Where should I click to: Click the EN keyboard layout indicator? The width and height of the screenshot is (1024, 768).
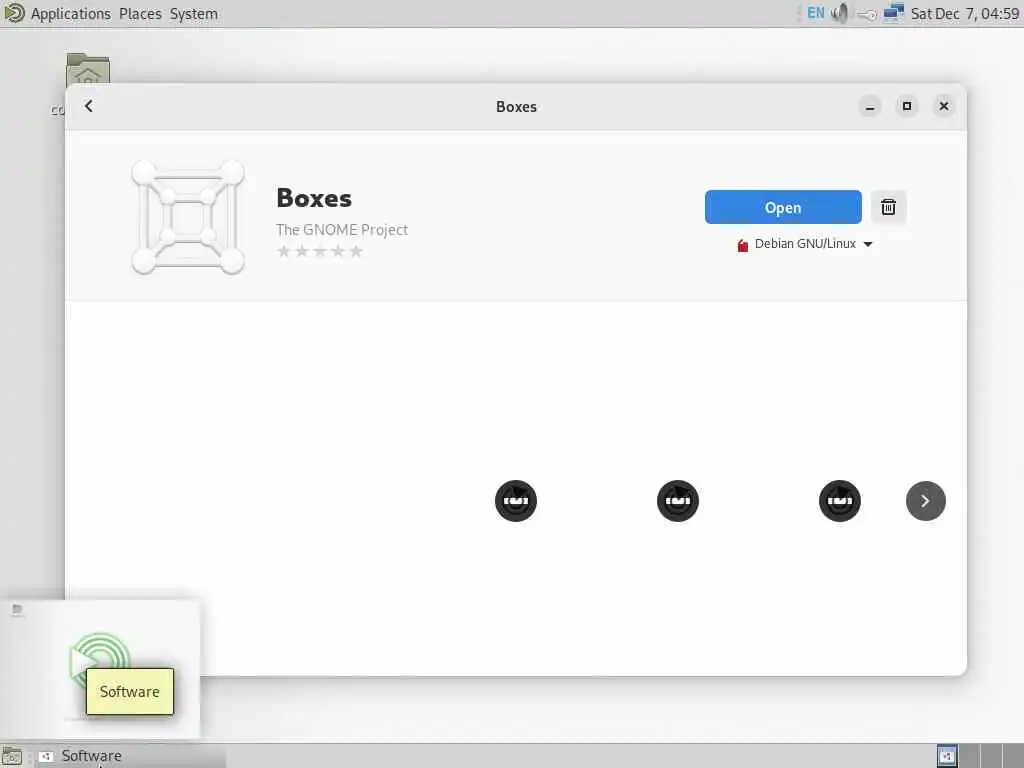coord(816,13)
